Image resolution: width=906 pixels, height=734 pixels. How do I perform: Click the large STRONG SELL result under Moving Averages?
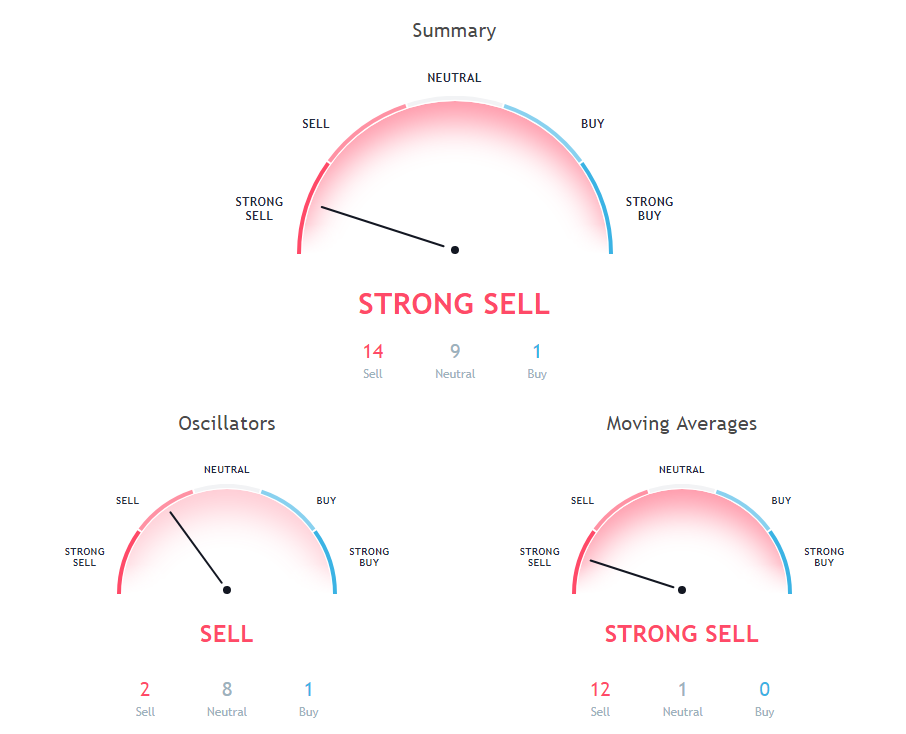(x=681, y=634)
